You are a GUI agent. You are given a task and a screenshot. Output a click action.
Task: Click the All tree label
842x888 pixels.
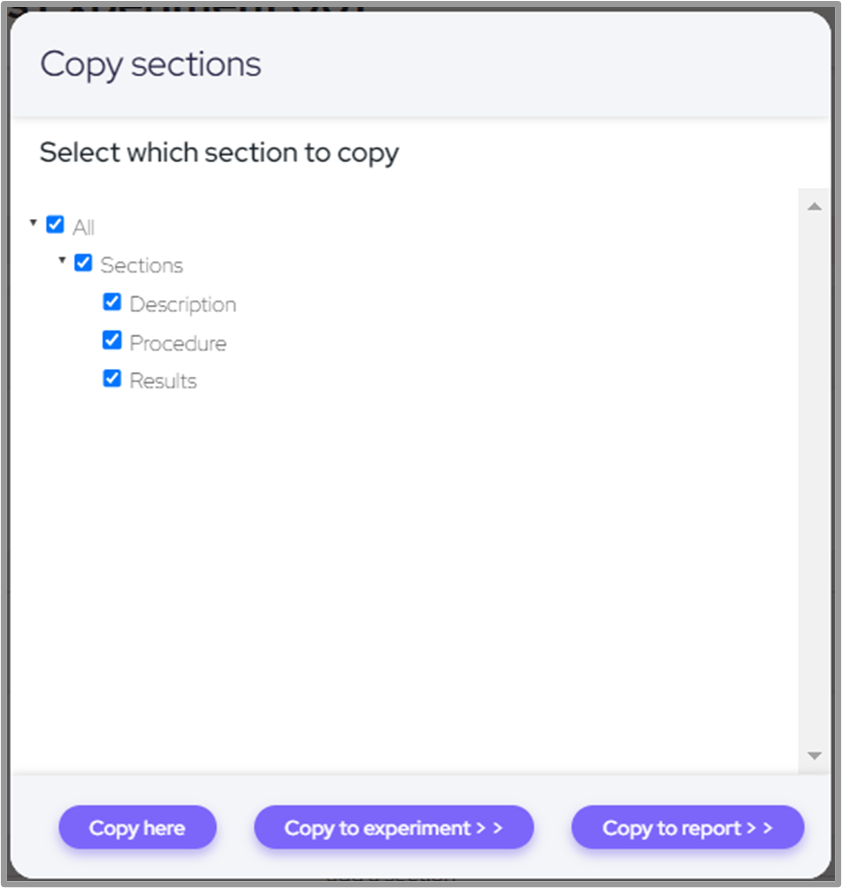click(84, 227)
